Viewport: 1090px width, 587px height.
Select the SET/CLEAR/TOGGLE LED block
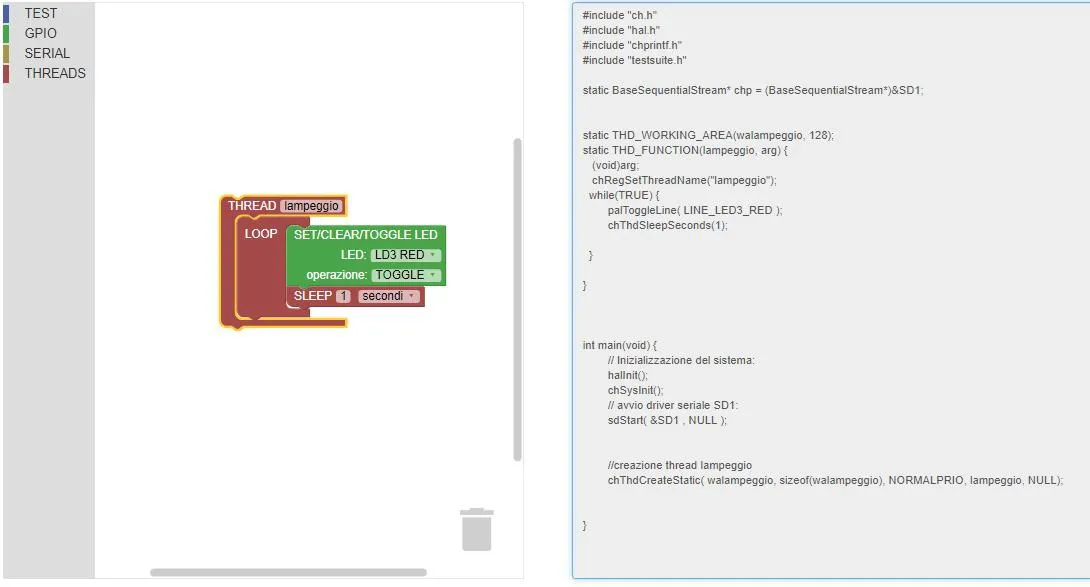pyautogui.click(x=366, y=235)
